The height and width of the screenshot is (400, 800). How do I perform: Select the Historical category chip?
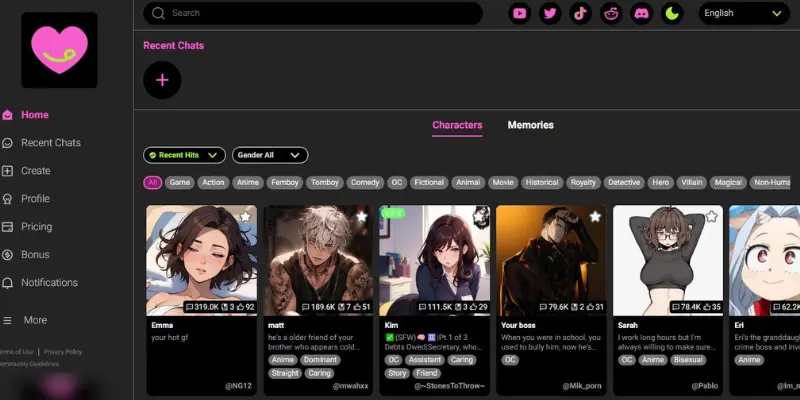(x=542, y=183)
